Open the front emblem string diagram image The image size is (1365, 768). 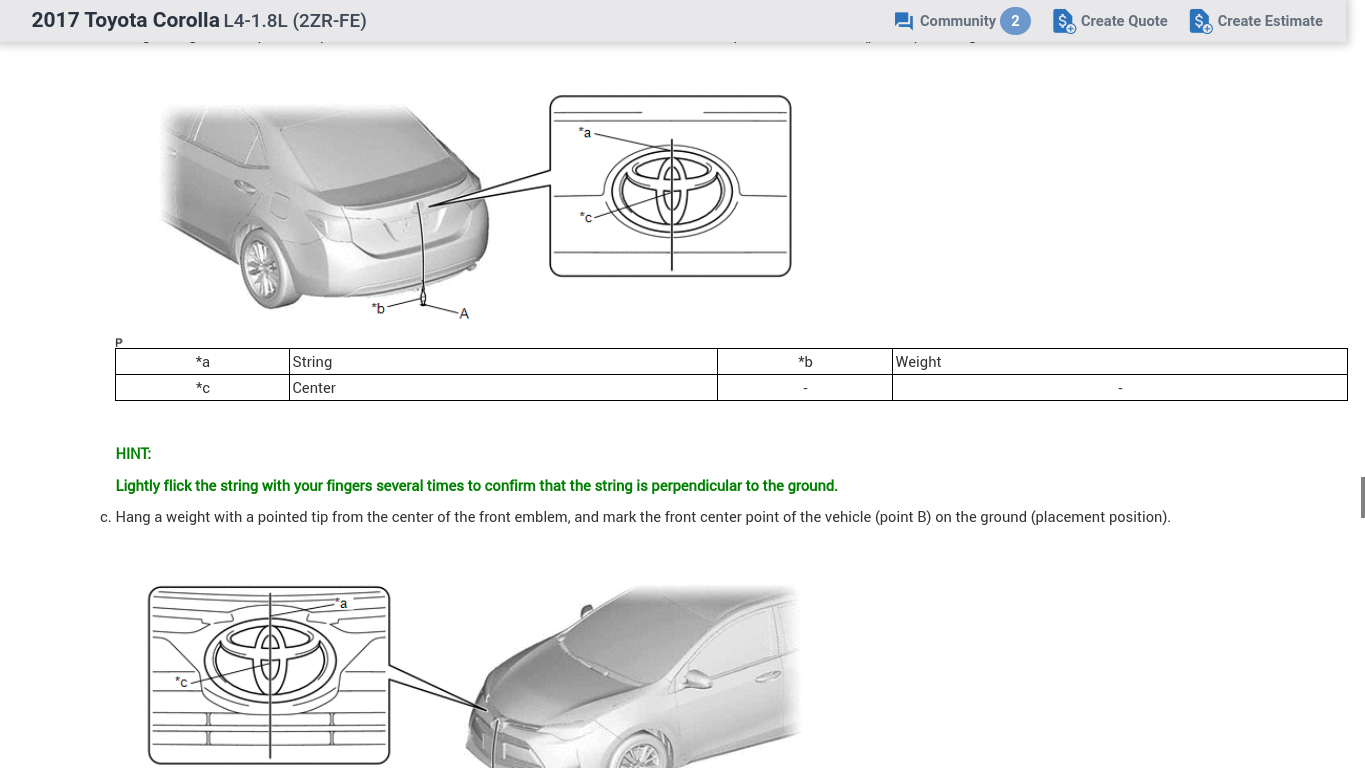(x=474, y=676)
